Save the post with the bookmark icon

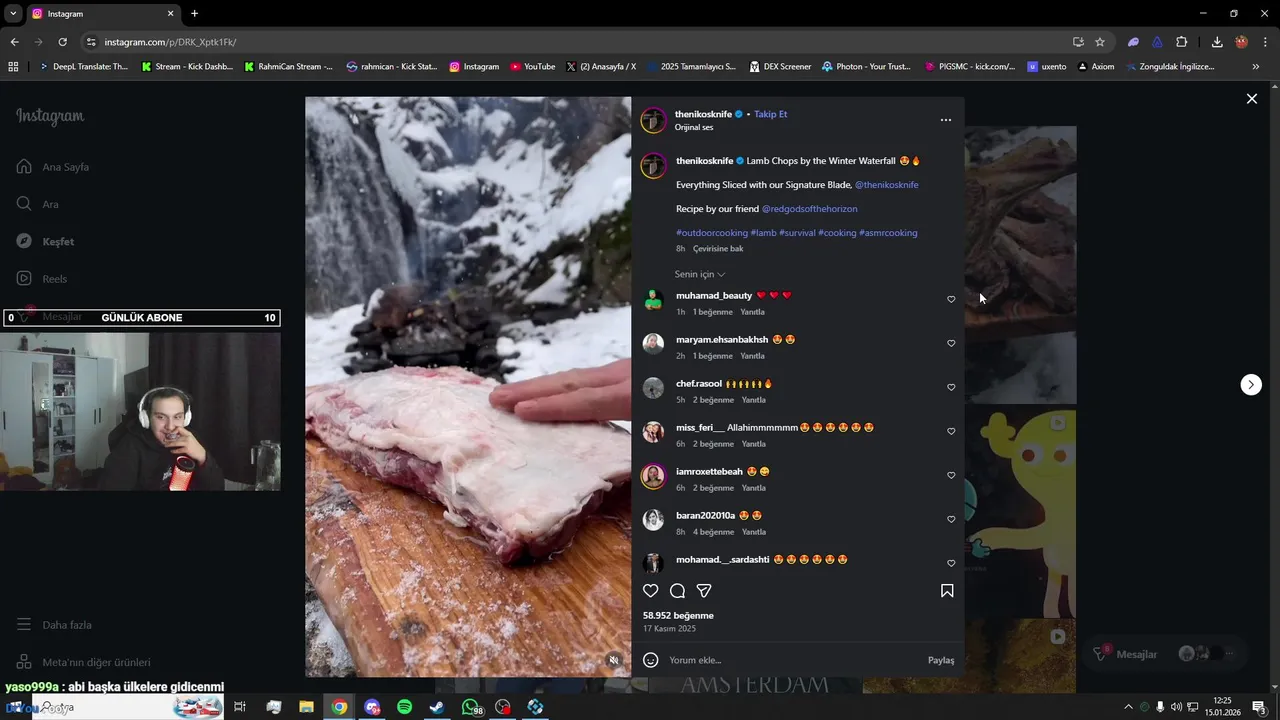pos(947,591)
